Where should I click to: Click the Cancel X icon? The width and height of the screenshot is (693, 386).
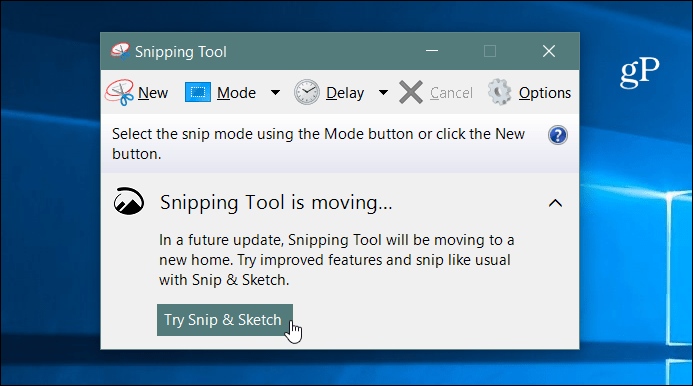coord(411,92)
